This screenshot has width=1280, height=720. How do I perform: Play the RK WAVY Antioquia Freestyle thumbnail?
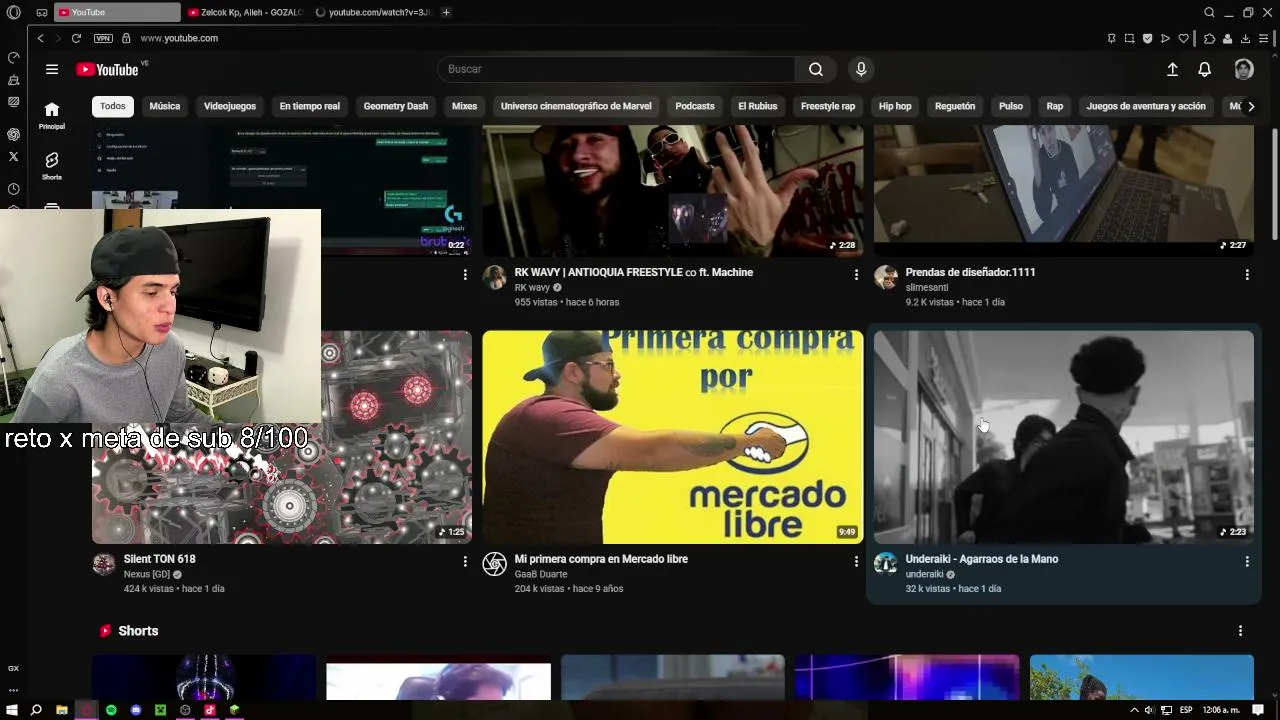point(673,191)
